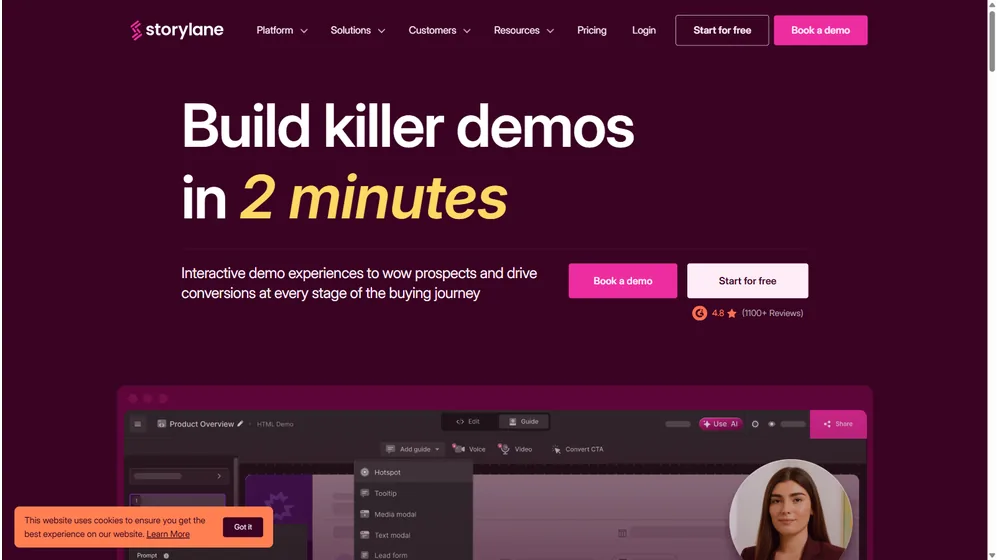Open the cookie Learn More link
This screenshot has width=1000, height=560.
click(168, 534)
